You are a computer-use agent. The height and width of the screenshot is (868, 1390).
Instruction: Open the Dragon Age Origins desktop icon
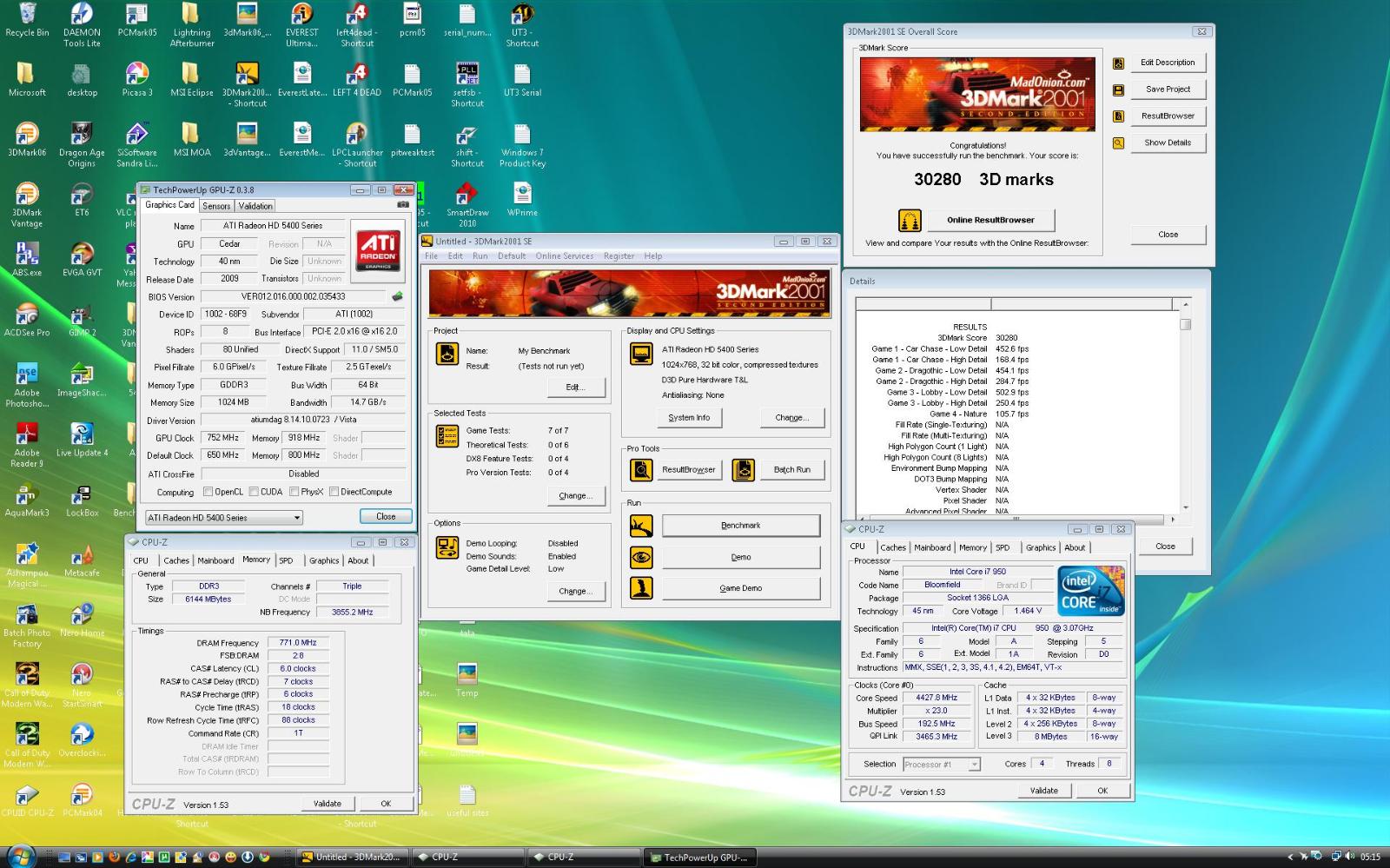(82, 145)
